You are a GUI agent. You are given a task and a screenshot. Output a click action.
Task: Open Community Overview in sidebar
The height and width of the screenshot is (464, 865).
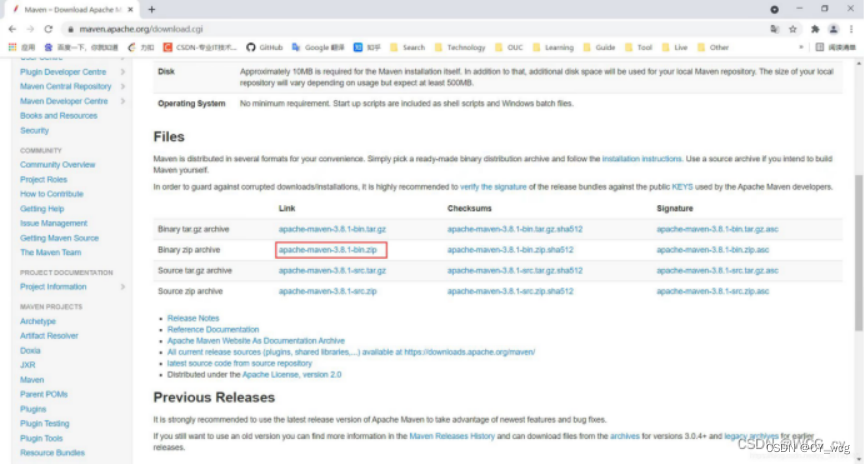[x=57, y=165]
